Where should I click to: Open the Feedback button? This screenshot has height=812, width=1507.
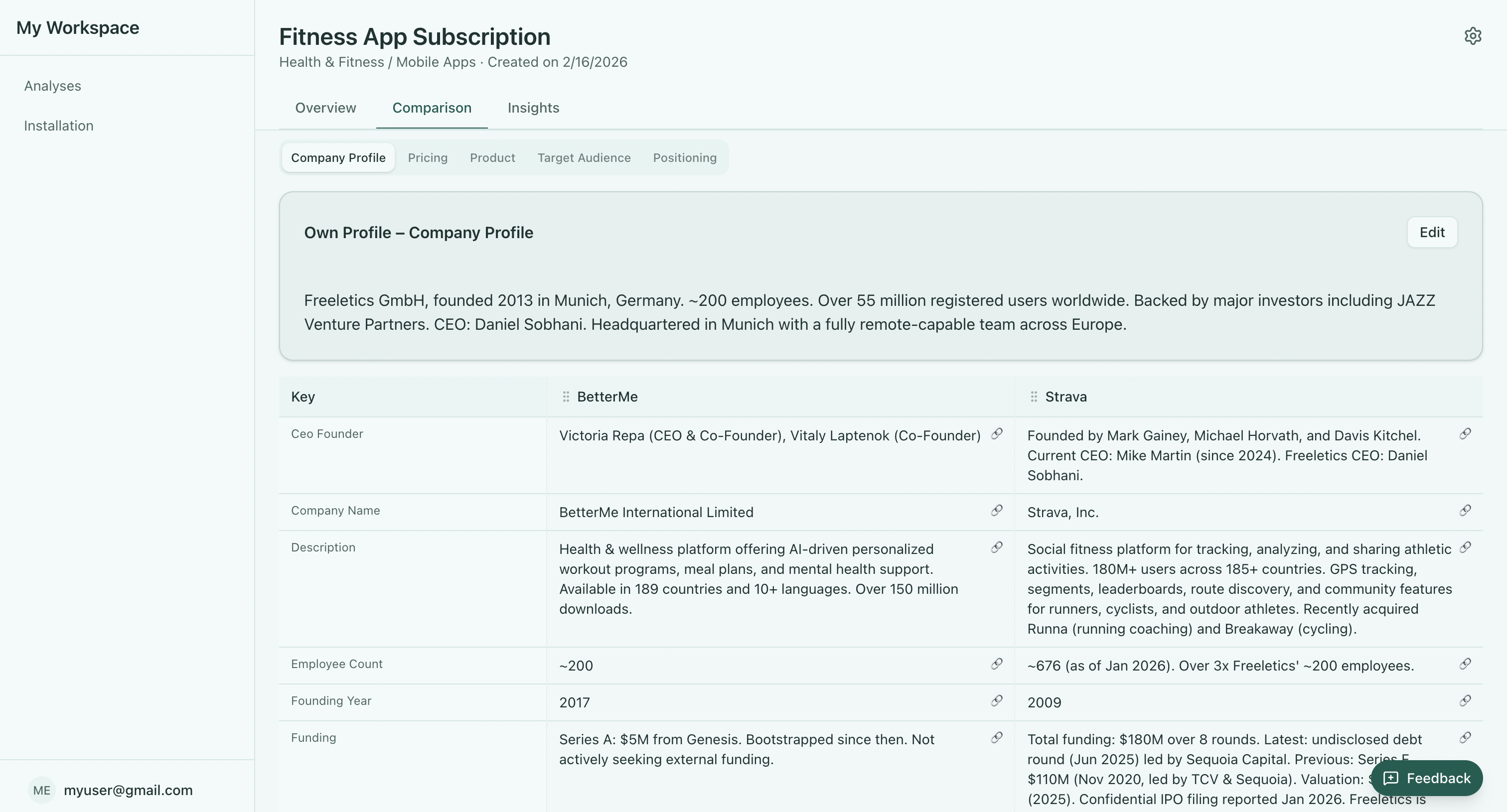(x=1426, y=778)
